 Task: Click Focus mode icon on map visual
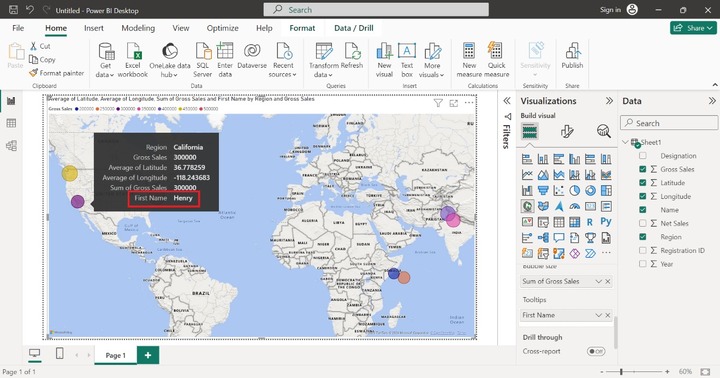point(454,103)
